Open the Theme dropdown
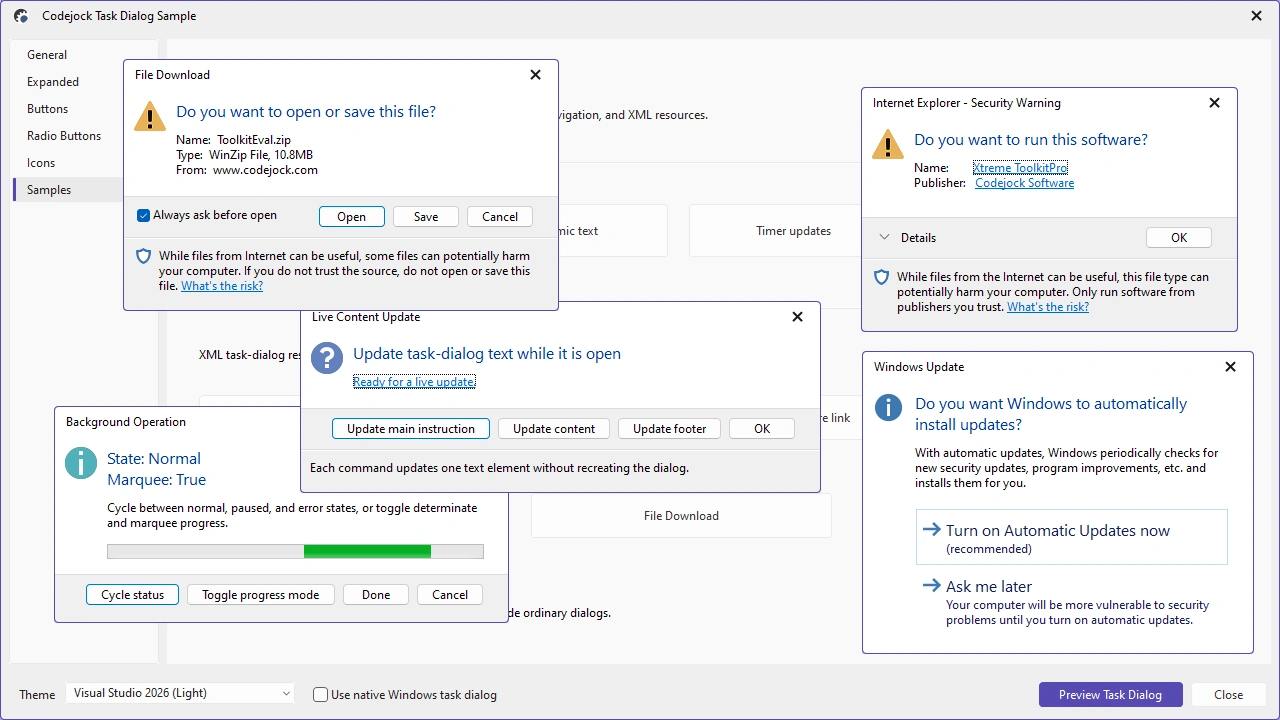 [x=181, y=693]
